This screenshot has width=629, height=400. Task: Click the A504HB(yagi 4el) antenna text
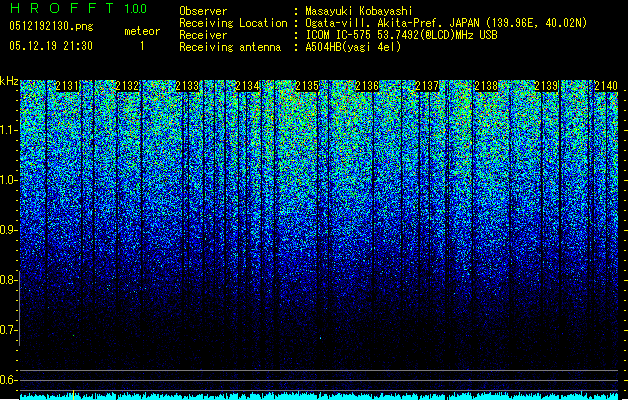pos(353,47)
